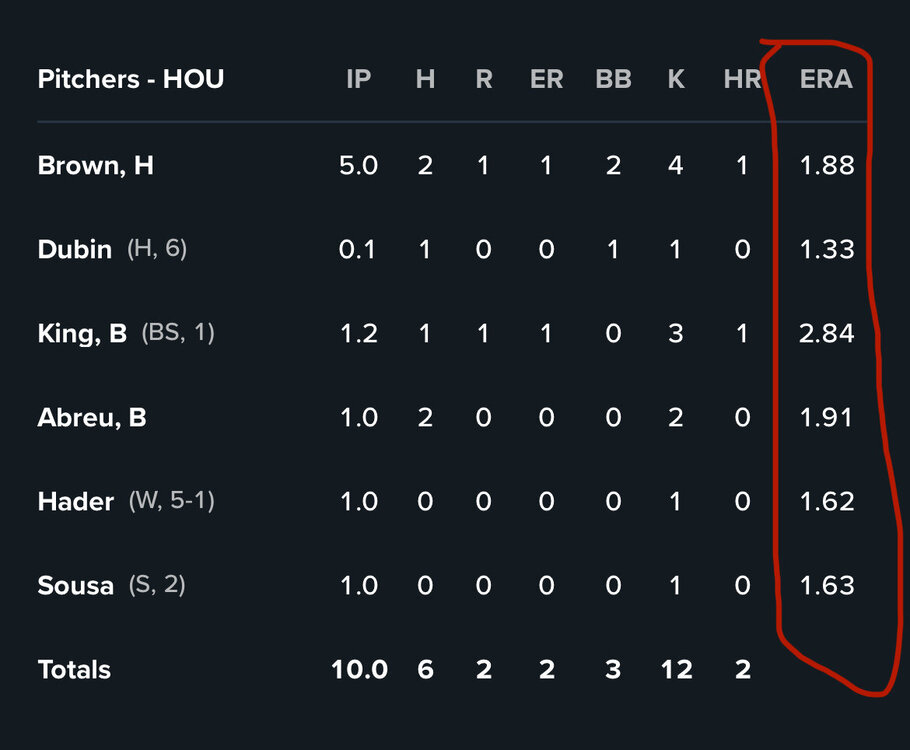Viewport: 910px width, 750px height.
Task: Click the IP column header
Action: pos(358,79)
